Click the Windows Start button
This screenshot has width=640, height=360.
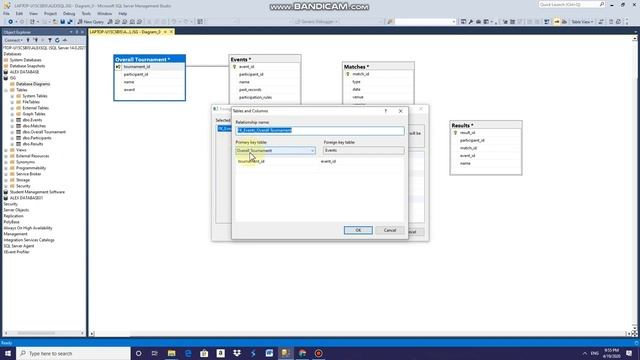(x=8, y=353)
